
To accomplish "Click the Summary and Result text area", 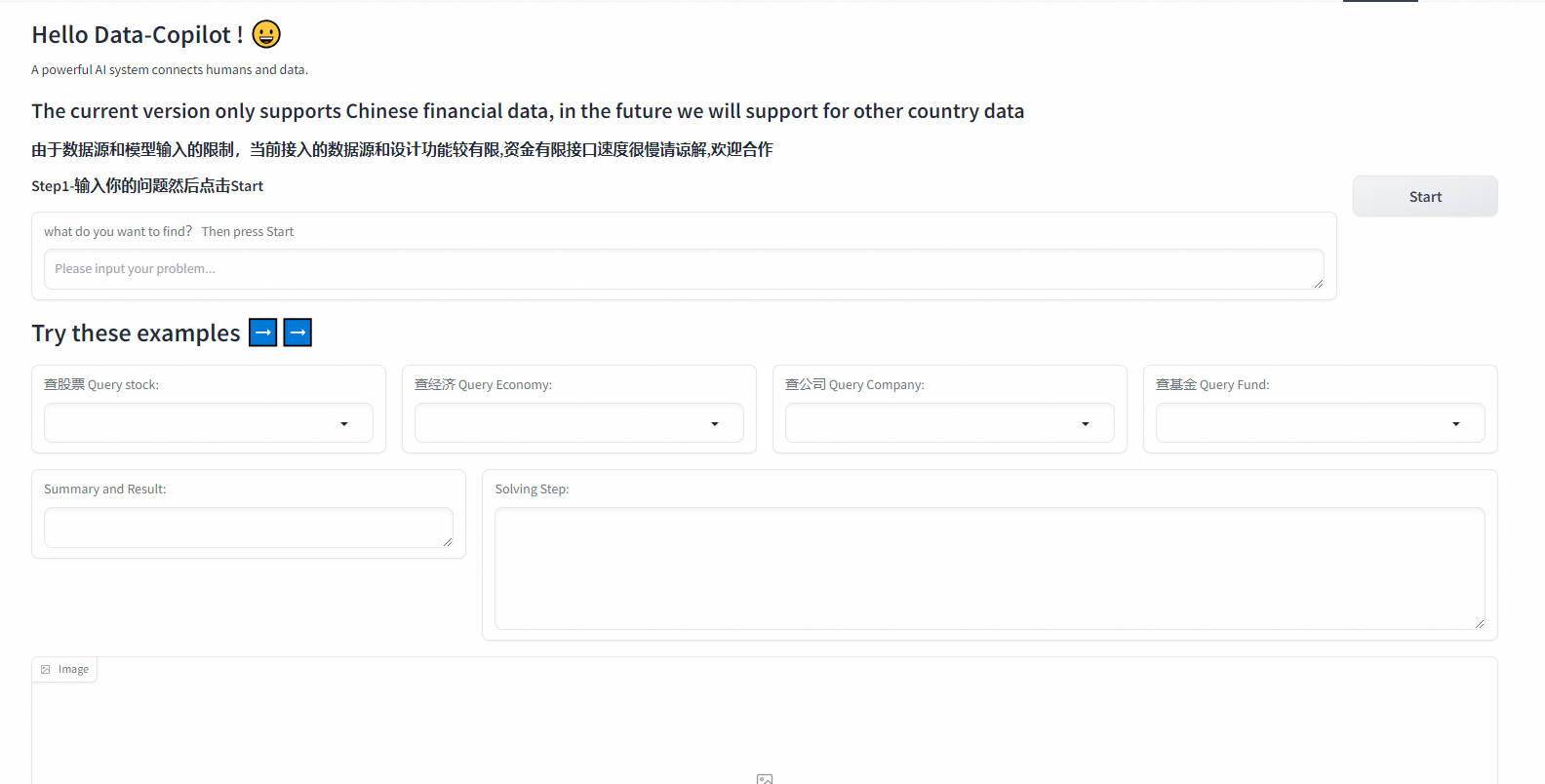I will pyautogui.click(x=249, y=528).
